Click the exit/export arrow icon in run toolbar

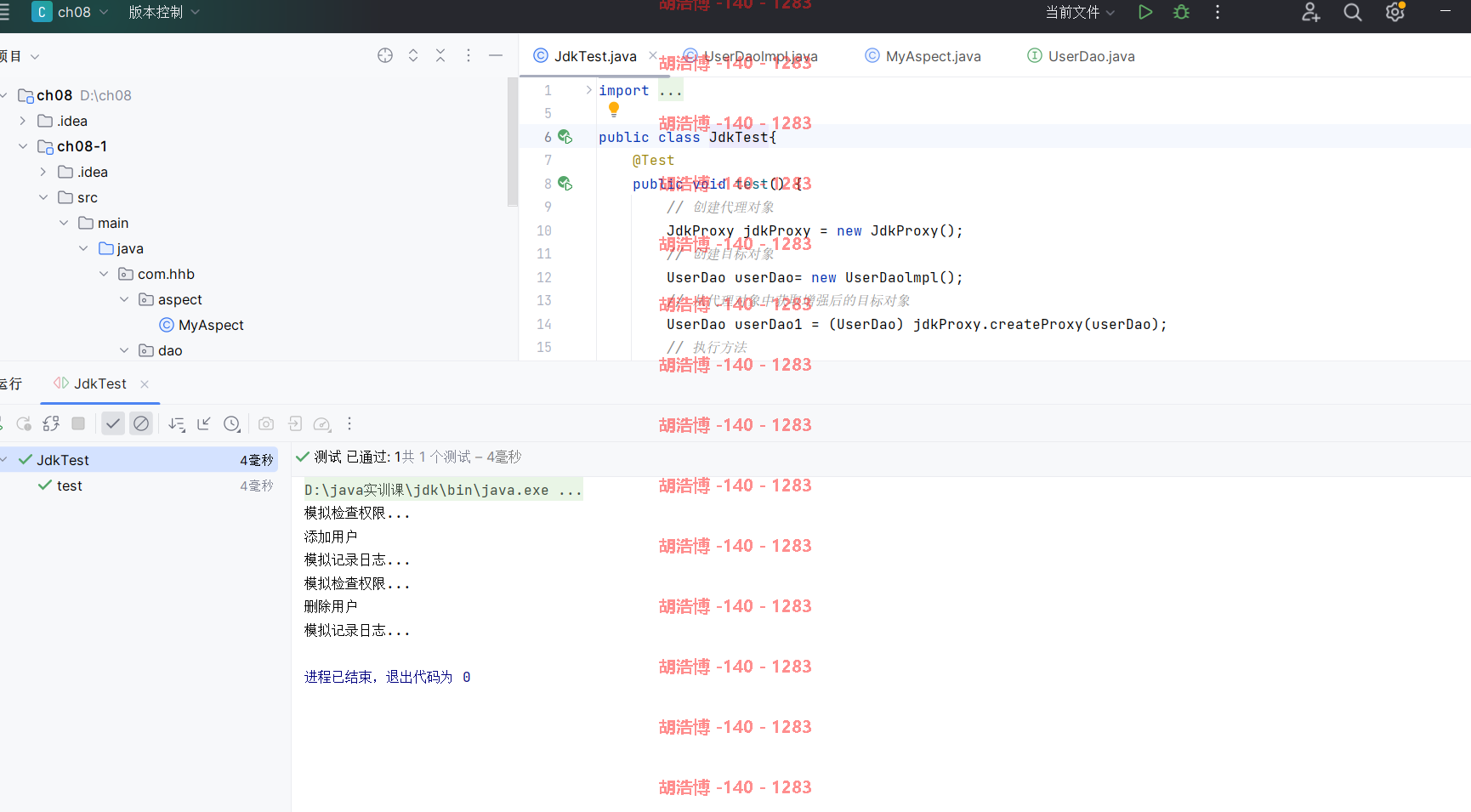click(x=295, y=423)
